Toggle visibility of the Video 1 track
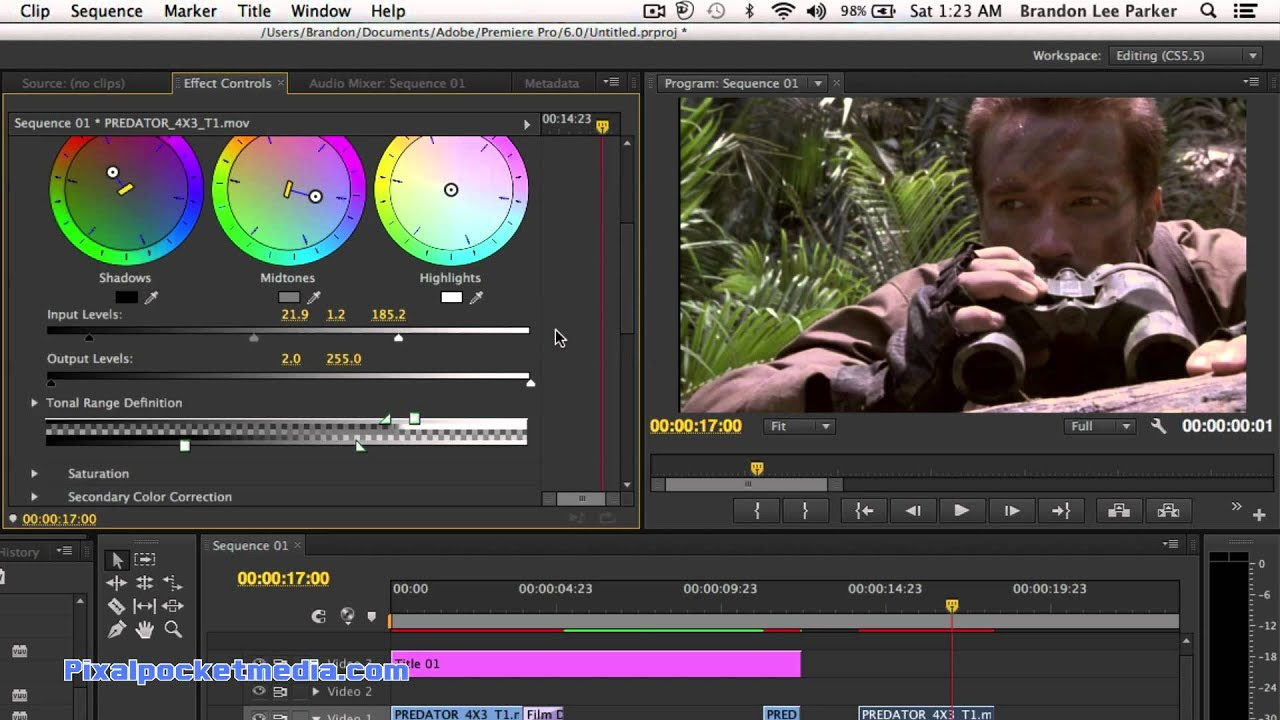 click(x=259, y=716)
